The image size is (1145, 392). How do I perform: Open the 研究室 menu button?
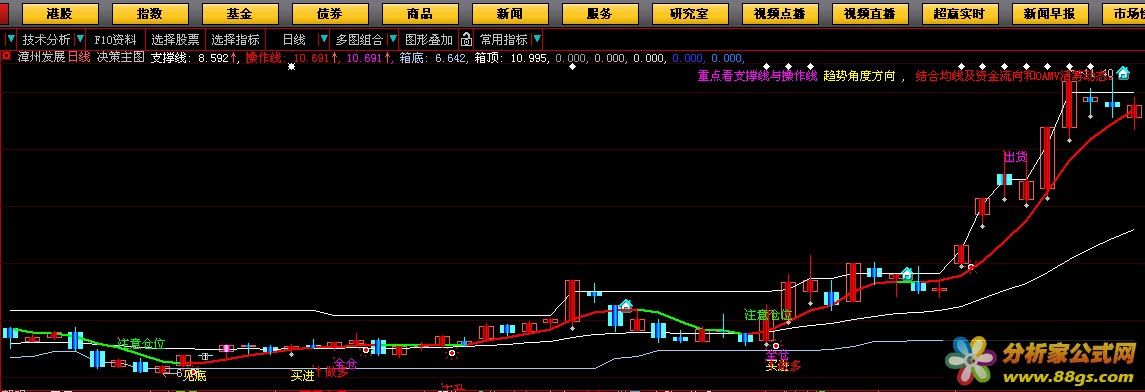[x=690, y=13]
